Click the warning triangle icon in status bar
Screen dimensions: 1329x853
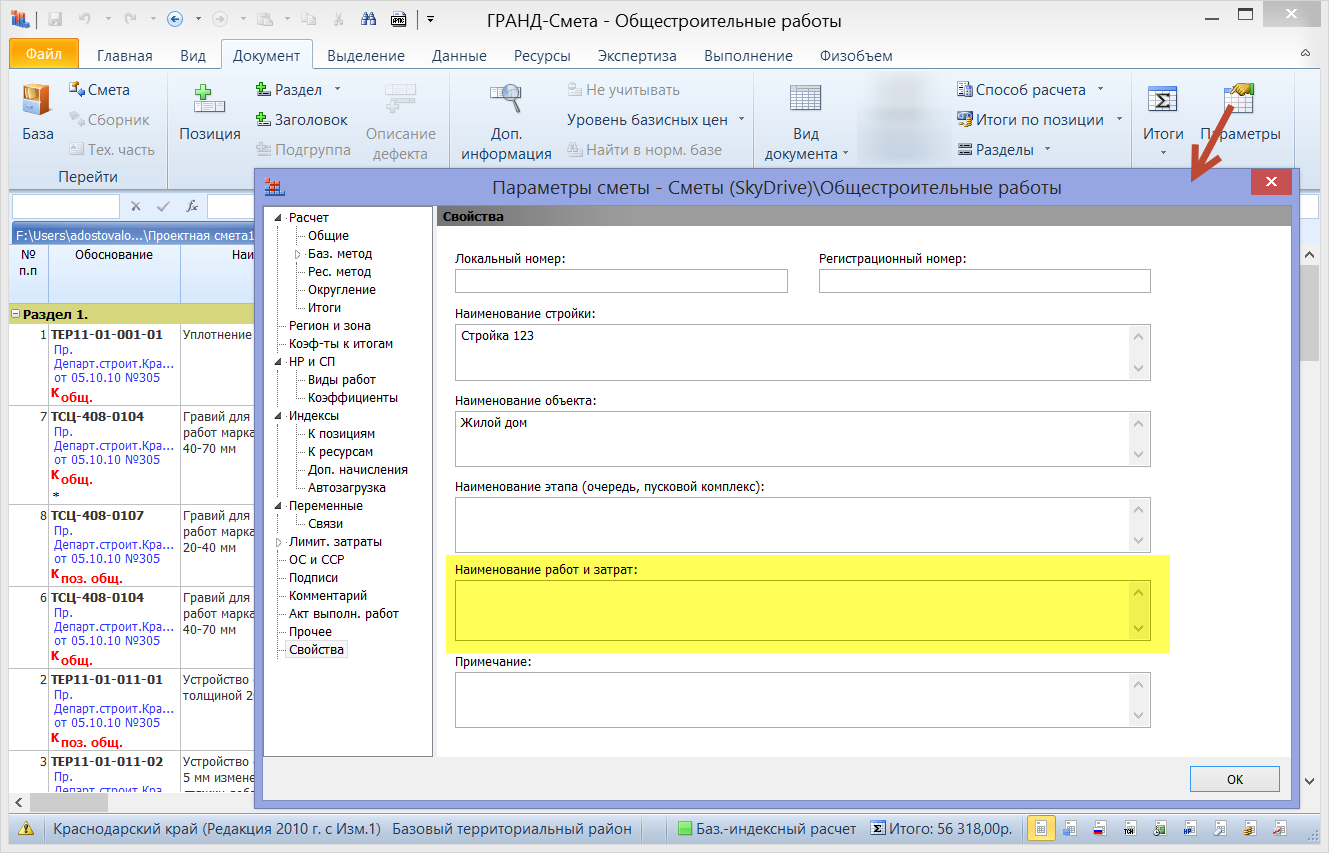tap(26, 829)
